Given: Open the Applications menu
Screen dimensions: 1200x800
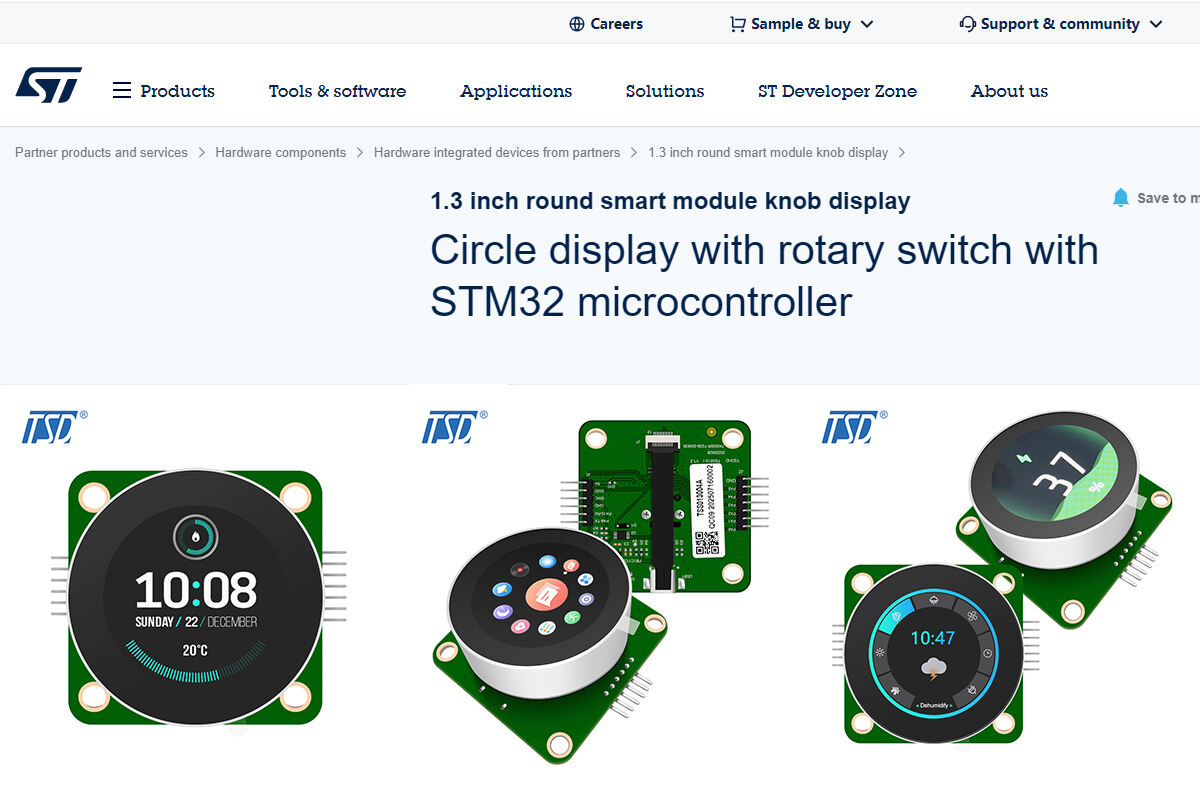Looking at the screenshot, I should 516,91.
